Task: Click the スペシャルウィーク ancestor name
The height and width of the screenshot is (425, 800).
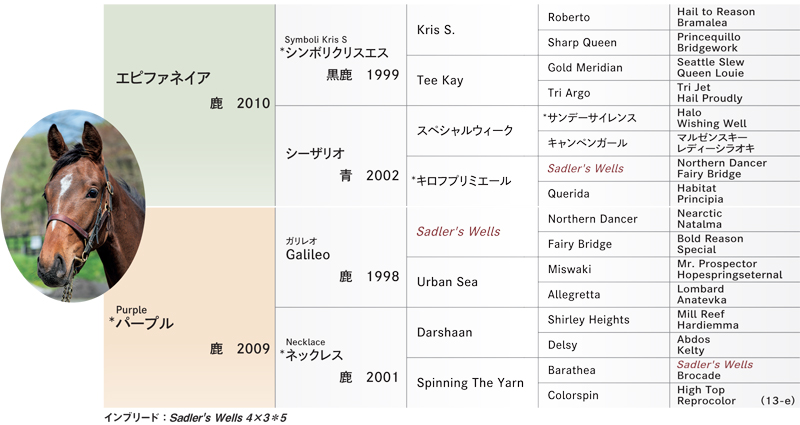Action: pyautogui.click(x=465, y=131)
